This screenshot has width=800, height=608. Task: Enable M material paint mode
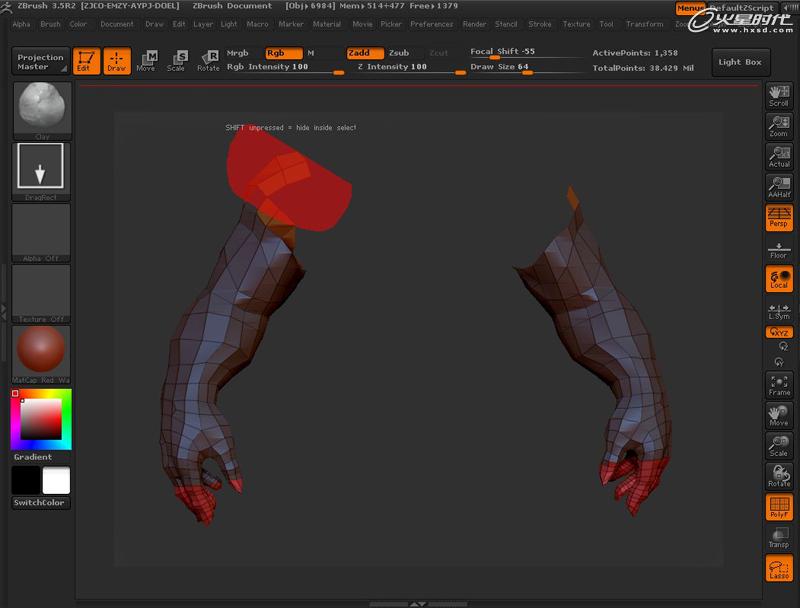click(x=311, y=53)
